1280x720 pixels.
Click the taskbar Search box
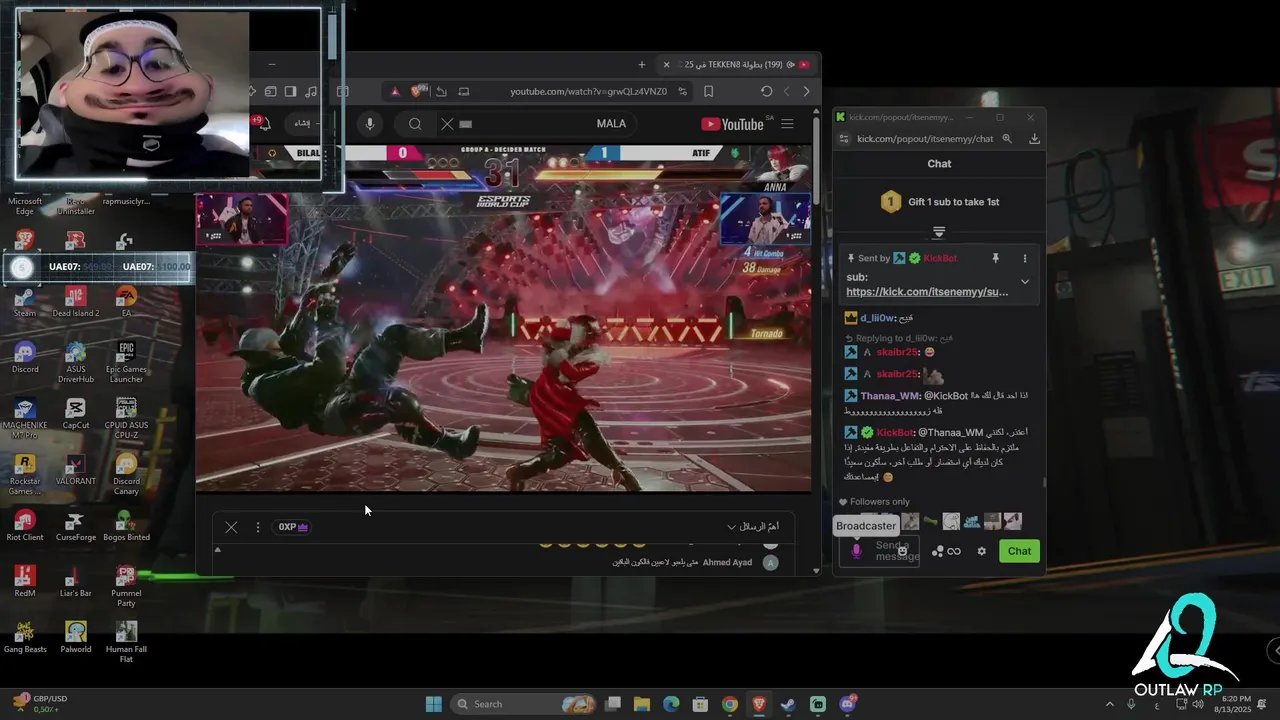[522, 704]
